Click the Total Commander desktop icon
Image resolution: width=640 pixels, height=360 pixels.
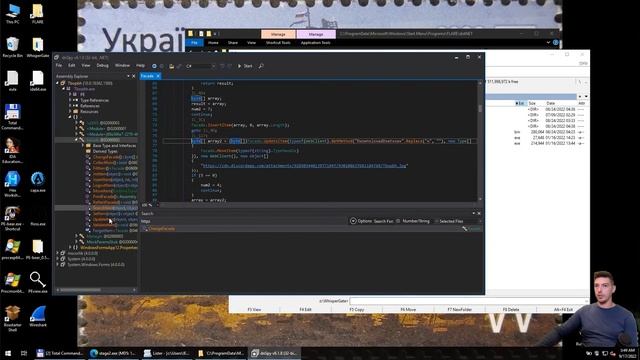coord(13,116)
